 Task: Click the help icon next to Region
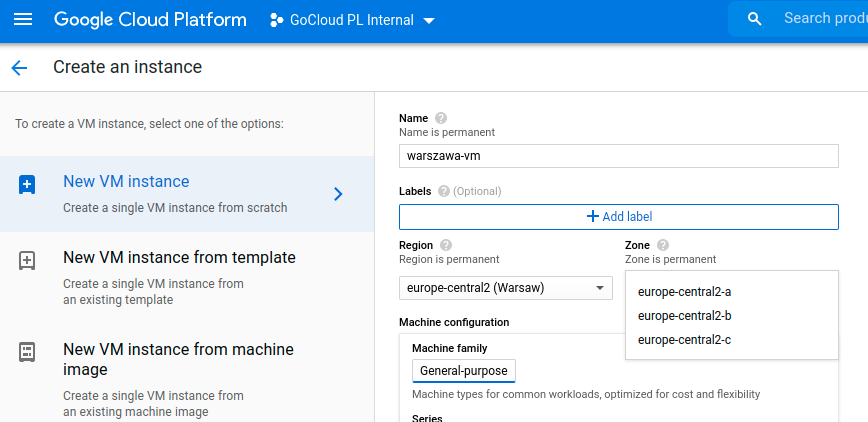coord(446,245)
